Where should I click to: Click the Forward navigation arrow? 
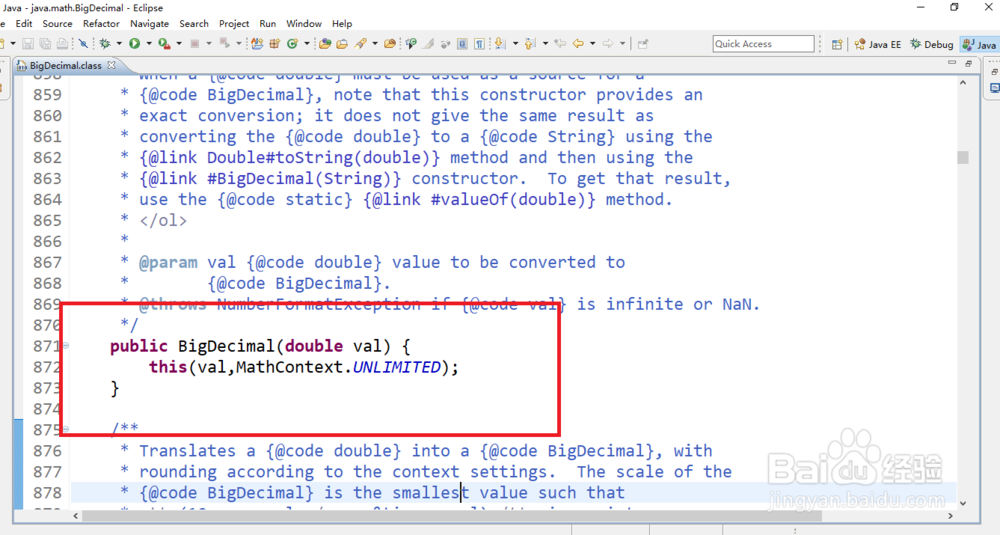tap(608, 43)
